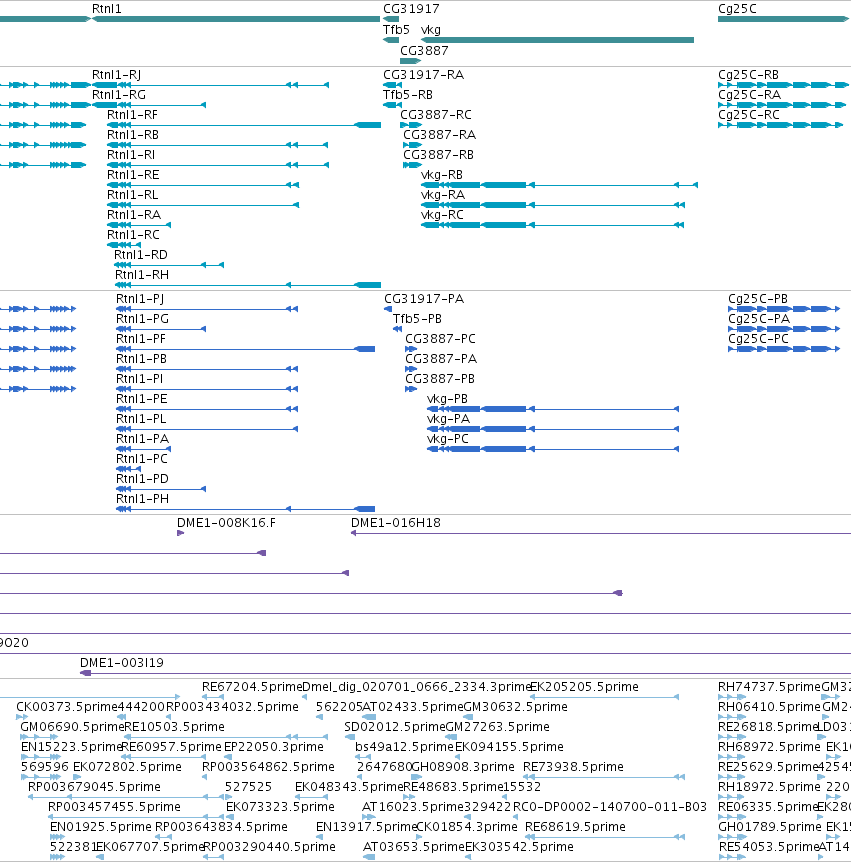Select transcript Rtnl1-RB label
The height and width of the screenshot is (862, 851).
click(x=133, y=135)
